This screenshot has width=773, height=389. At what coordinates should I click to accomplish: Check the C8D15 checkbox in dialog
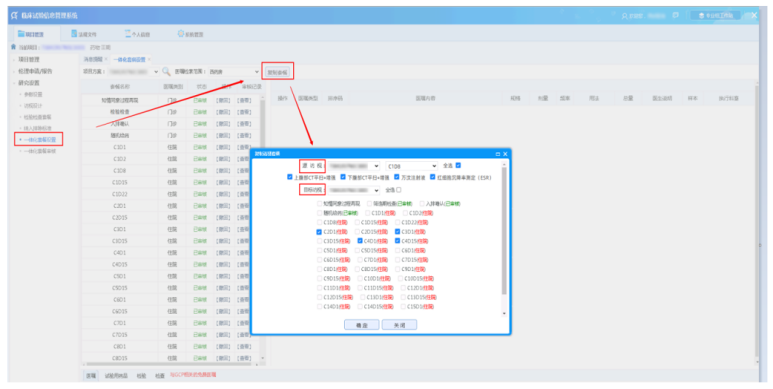coord(357,269)
